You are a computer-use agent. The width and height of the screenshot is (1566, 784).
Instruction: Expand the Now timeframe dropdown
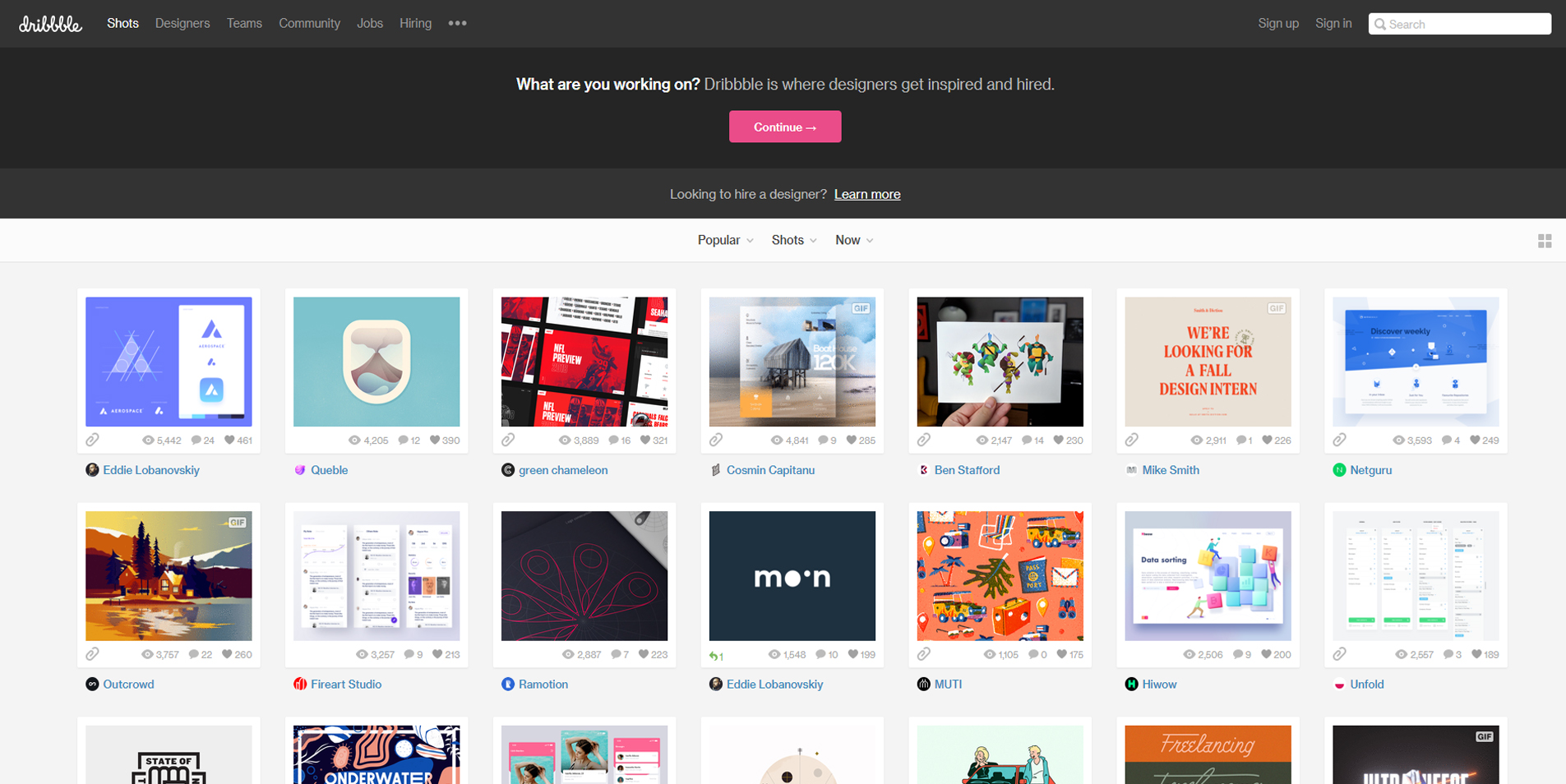pyautogui.click(x=854, y=240)
